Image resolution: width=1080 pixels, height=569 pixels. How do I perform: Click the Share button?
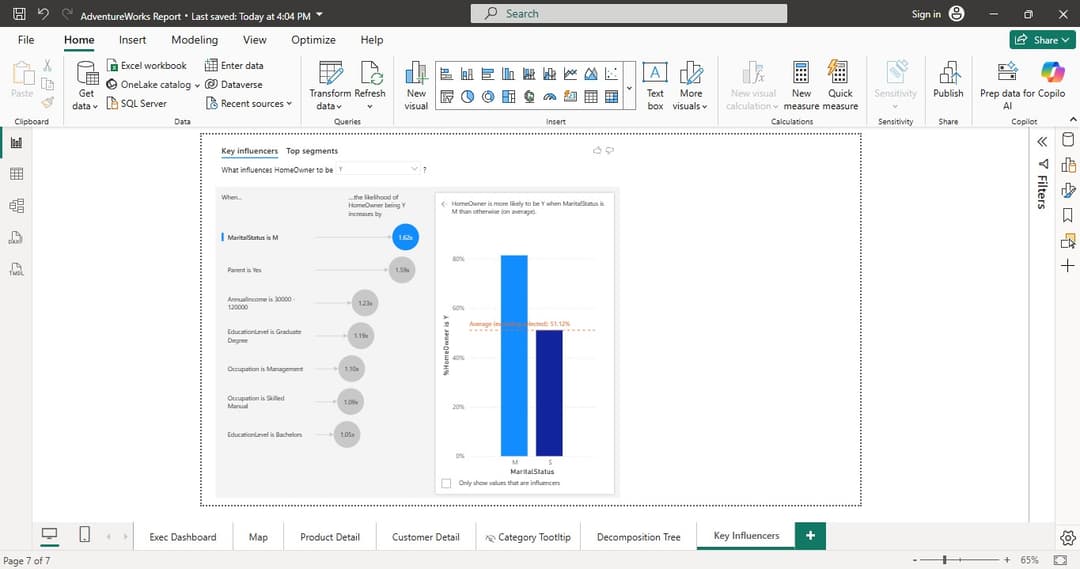point(1041,40)
